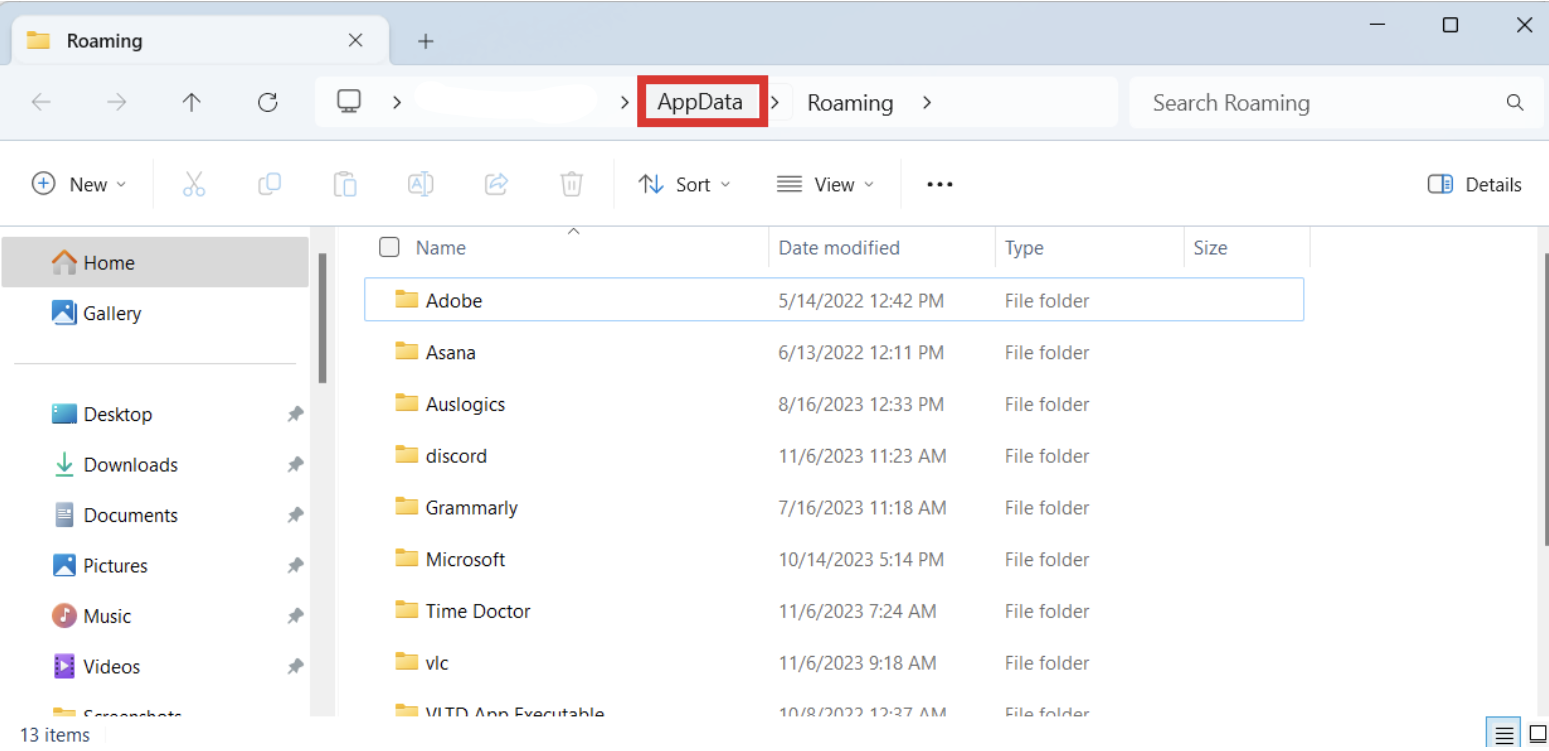Unpin Downloads from quick access
The height and width of the screenshot is (751, 1549).
[295, 465]
